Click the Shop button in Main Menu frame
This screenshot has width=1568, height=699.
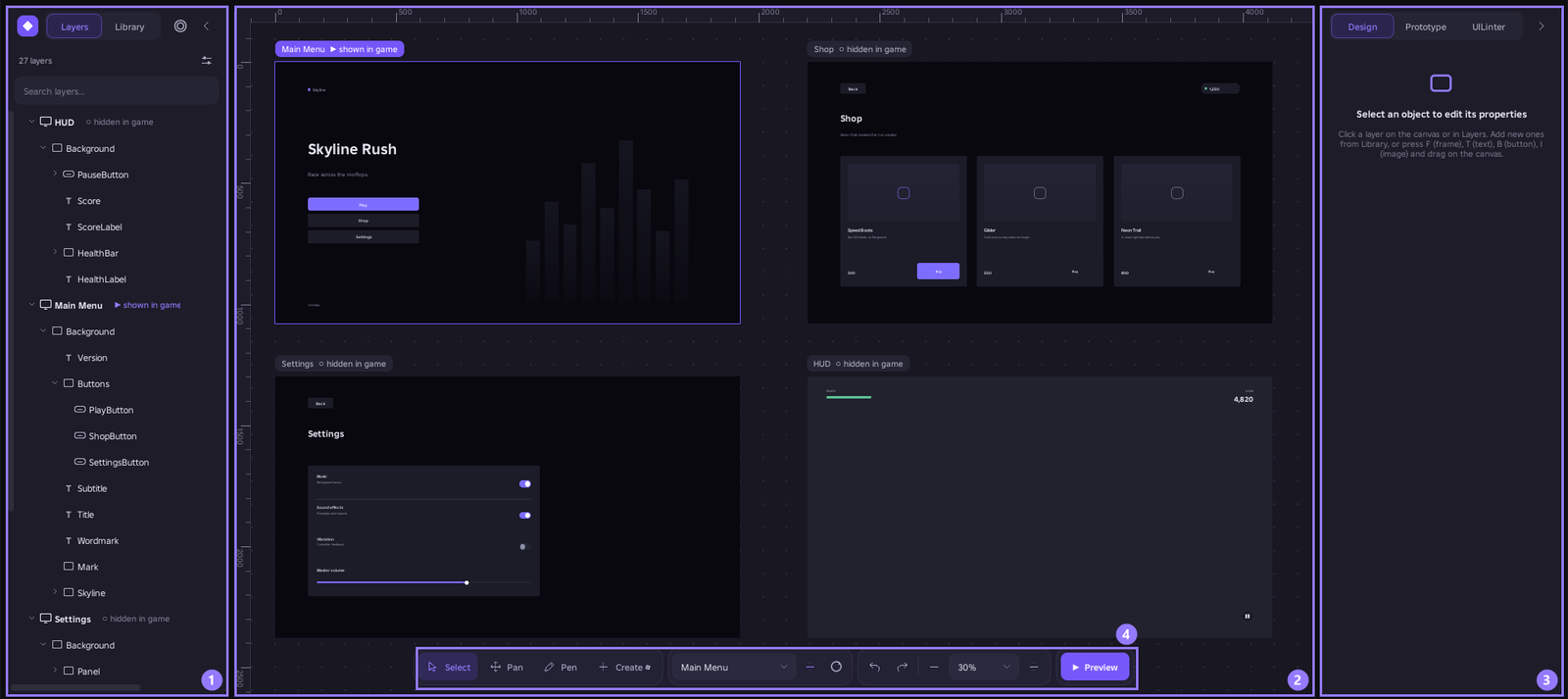tap(364, 221)
